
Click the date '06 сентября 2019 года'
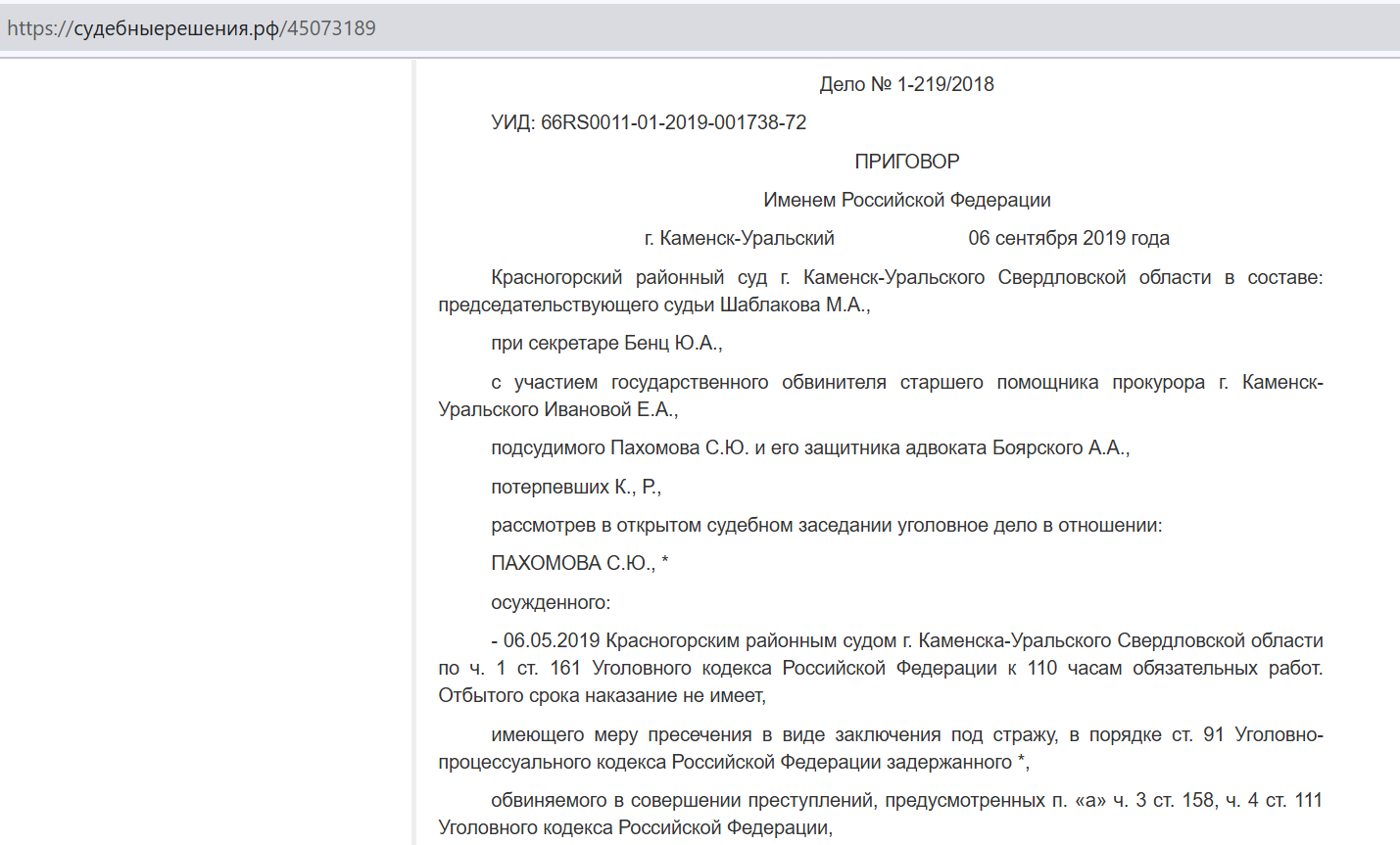(1068, 238)
